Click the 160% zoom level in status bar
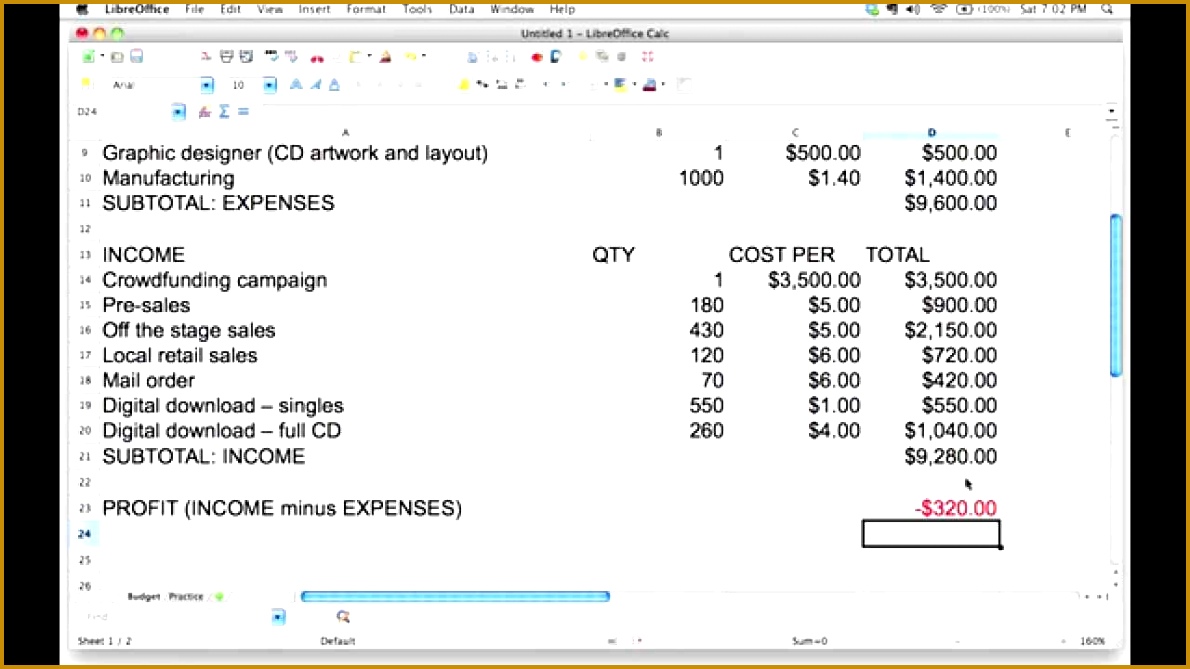Image resolution: width=1190 pixels, height=669 pixels. tap(1092, 641)
